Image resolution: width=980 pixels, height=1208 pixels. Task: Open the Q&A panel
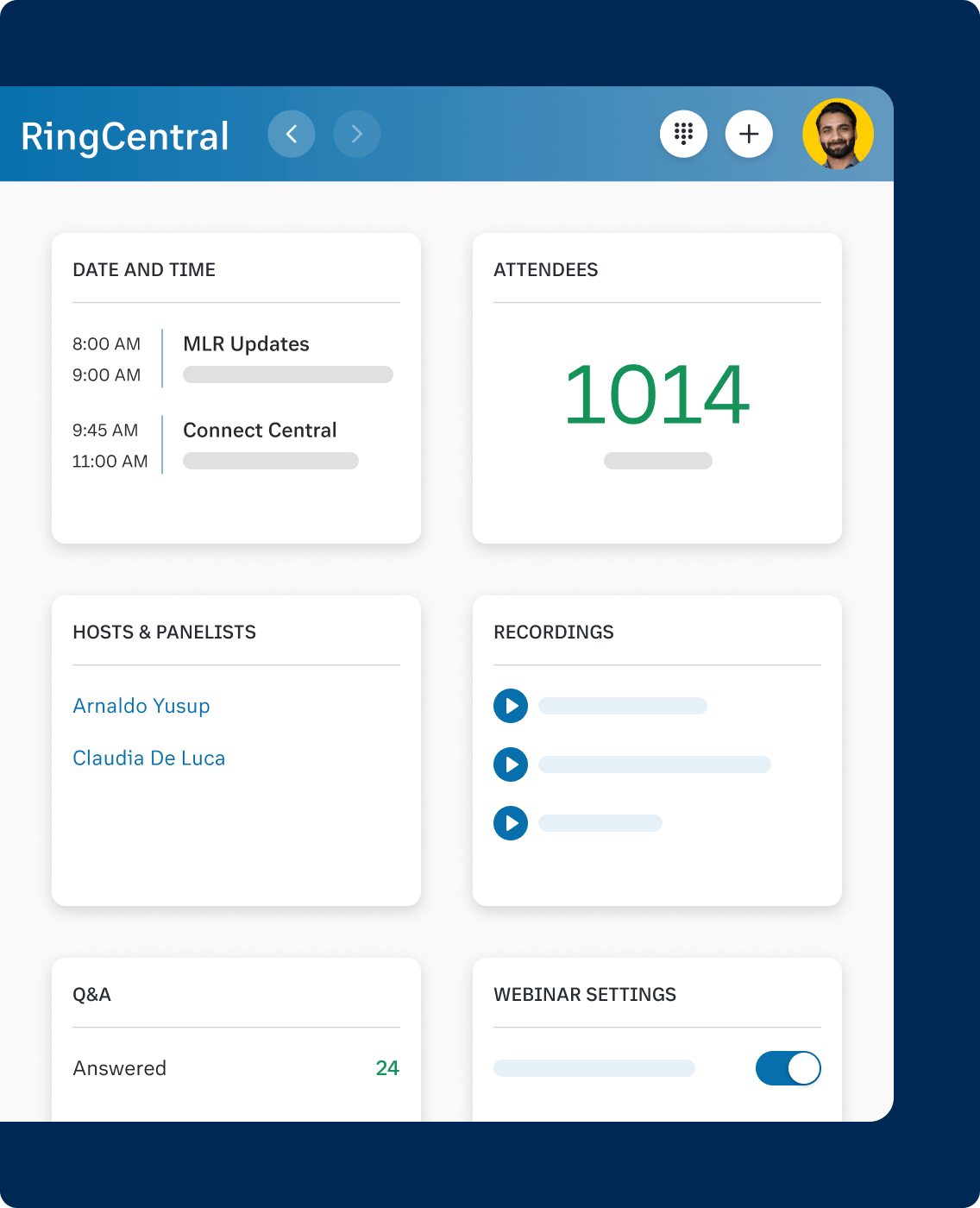click(91, 994)
